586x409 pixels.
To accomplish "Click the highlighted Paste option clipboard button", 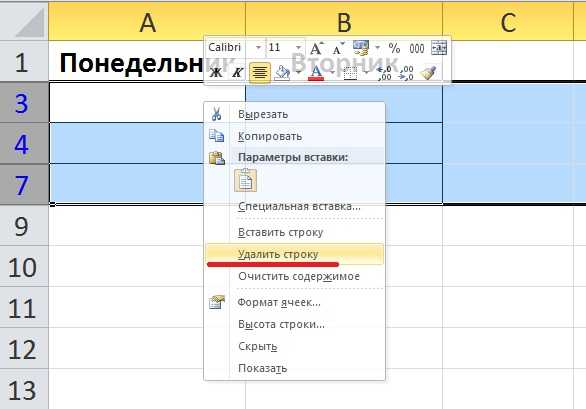I will point(245,180).
